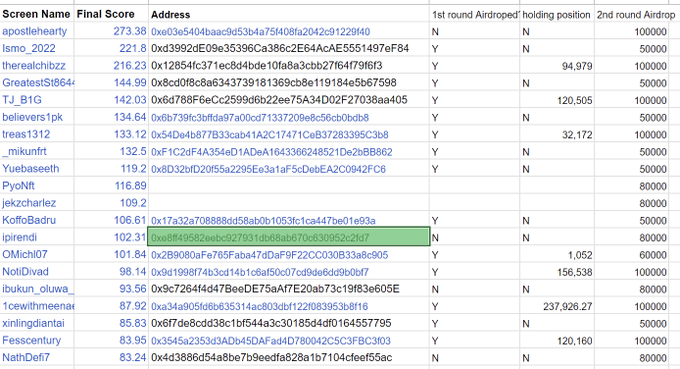680x369 pixels.
Task: Select the final score 221.8 cell
Action: click(111, 49)
